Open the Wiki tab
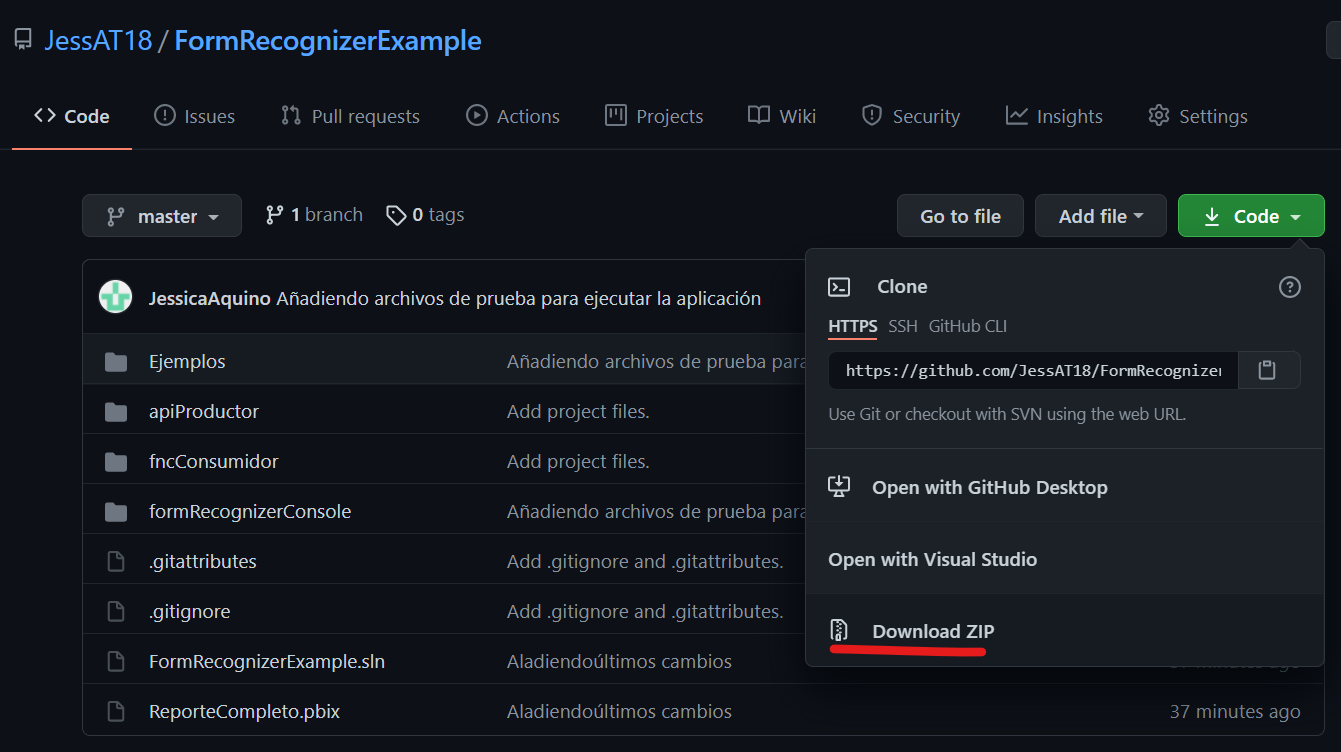Viewport: 1341px width, 752px height. [782, 116]
